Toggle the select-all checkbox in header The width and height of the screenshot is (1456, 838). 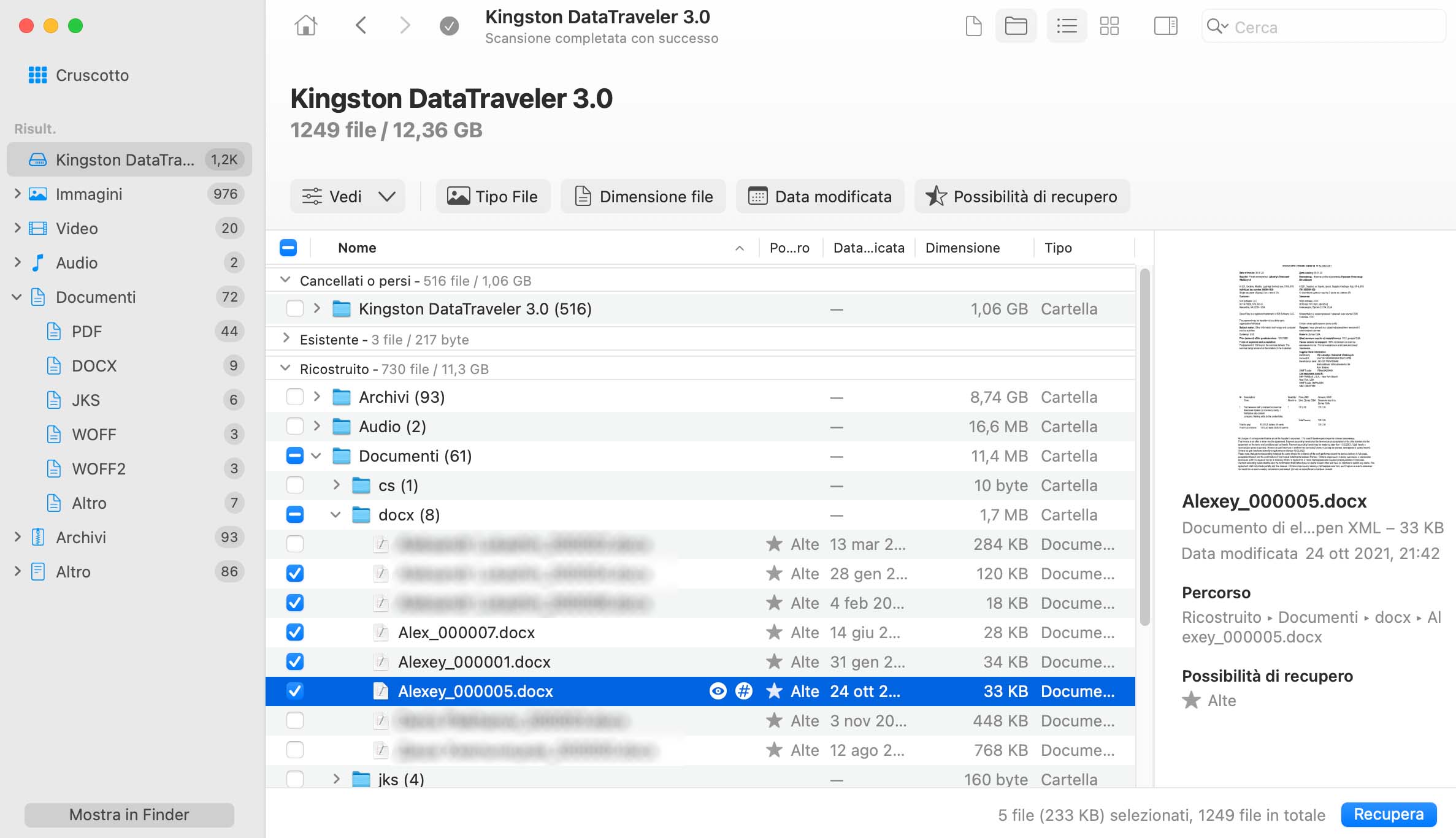(x=288, y=248)
